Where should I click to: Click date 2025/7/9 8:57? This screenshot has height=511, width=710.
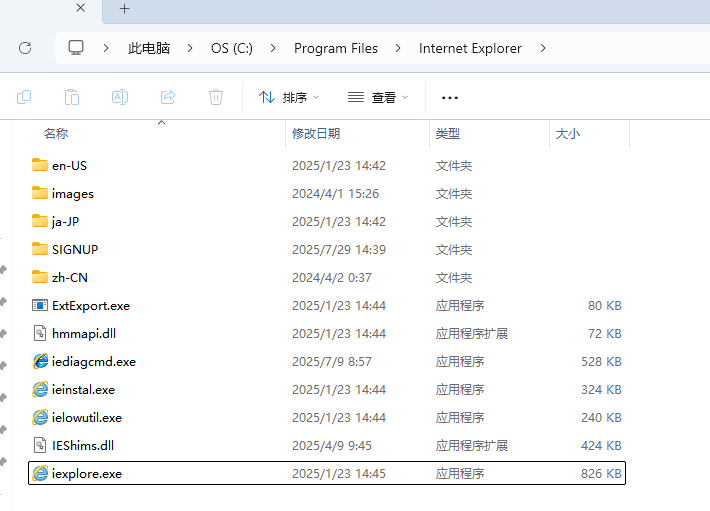point(332,362)
